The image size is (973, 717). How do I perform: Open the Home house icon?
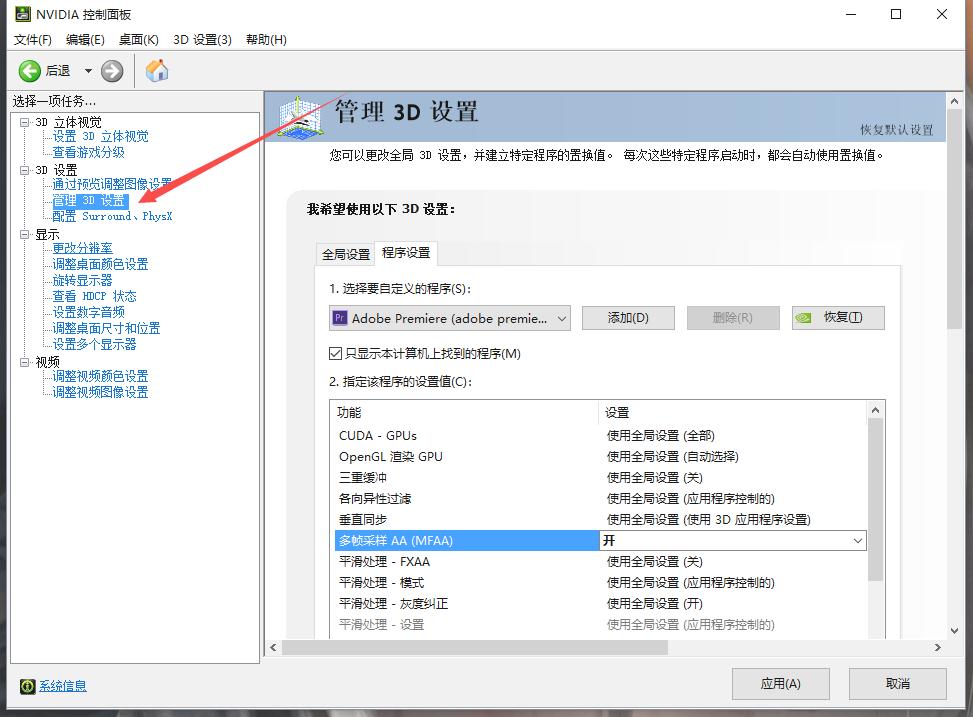coord(157,70)
